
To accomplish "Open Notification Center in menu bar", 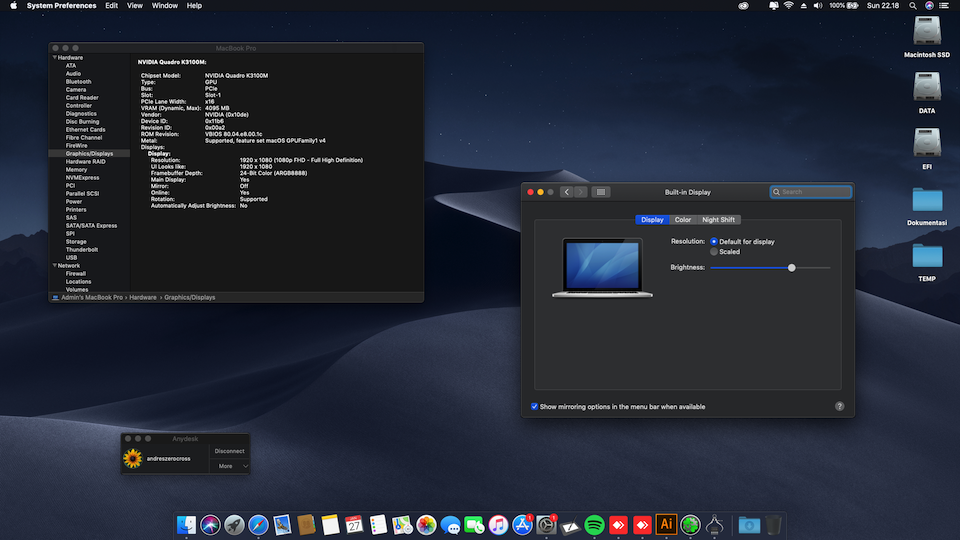I will pos(944,6).
